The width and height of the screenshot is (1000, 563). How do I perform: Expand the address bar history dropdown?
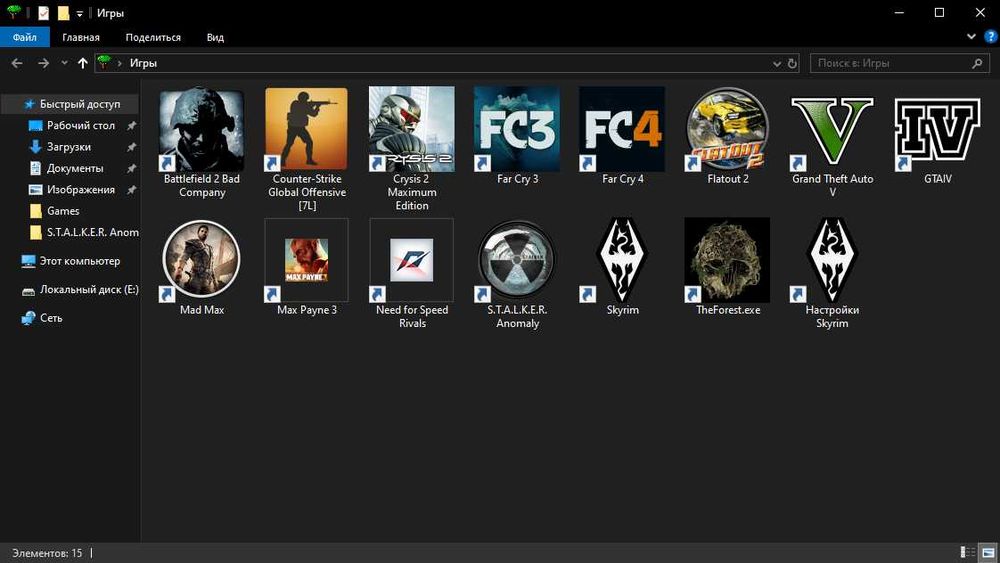tap(776, 63)
